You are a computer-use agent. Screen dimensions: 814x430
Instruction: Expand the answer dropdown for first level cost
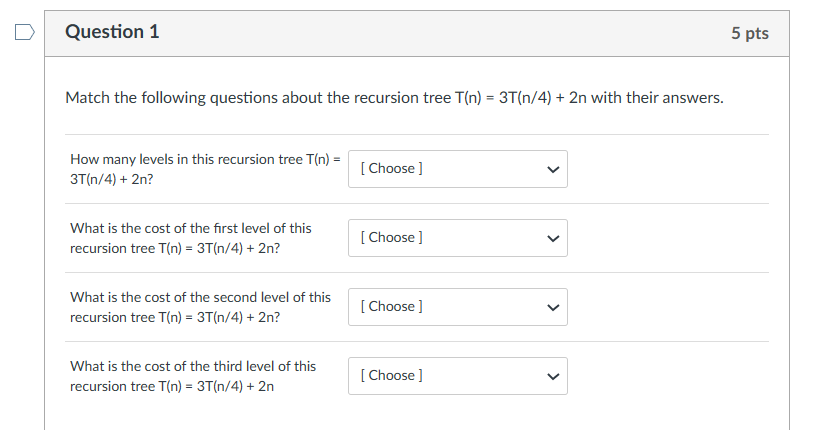pyautogui.click(x=457, y=238)
